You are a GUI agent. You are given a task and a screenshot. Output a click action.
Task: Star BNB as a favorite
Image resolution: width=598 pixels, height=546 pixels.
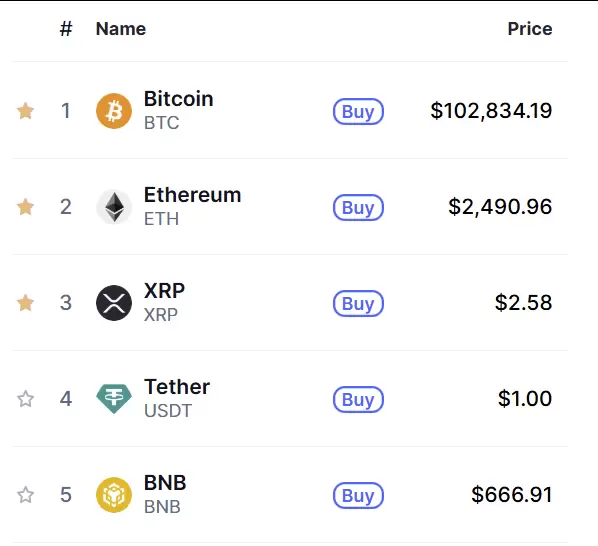tap(26, 495)
